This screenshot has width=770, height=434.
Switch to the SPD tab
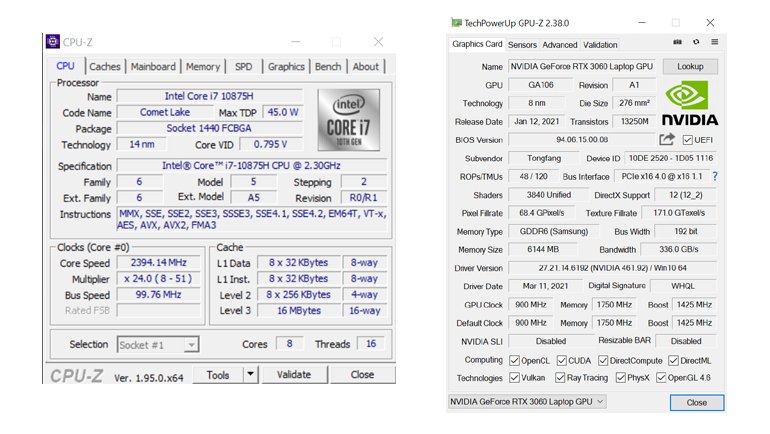pyautogui.click(x=244, y=67)
